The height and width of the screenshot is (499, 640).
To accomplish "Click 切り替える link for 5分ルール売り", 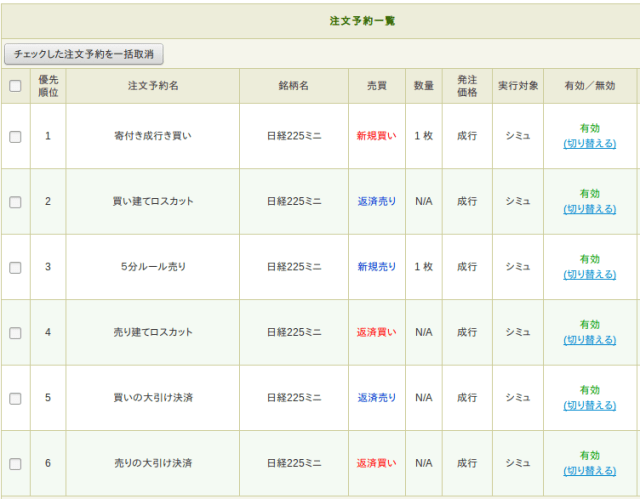I will [x=589, y=275].
